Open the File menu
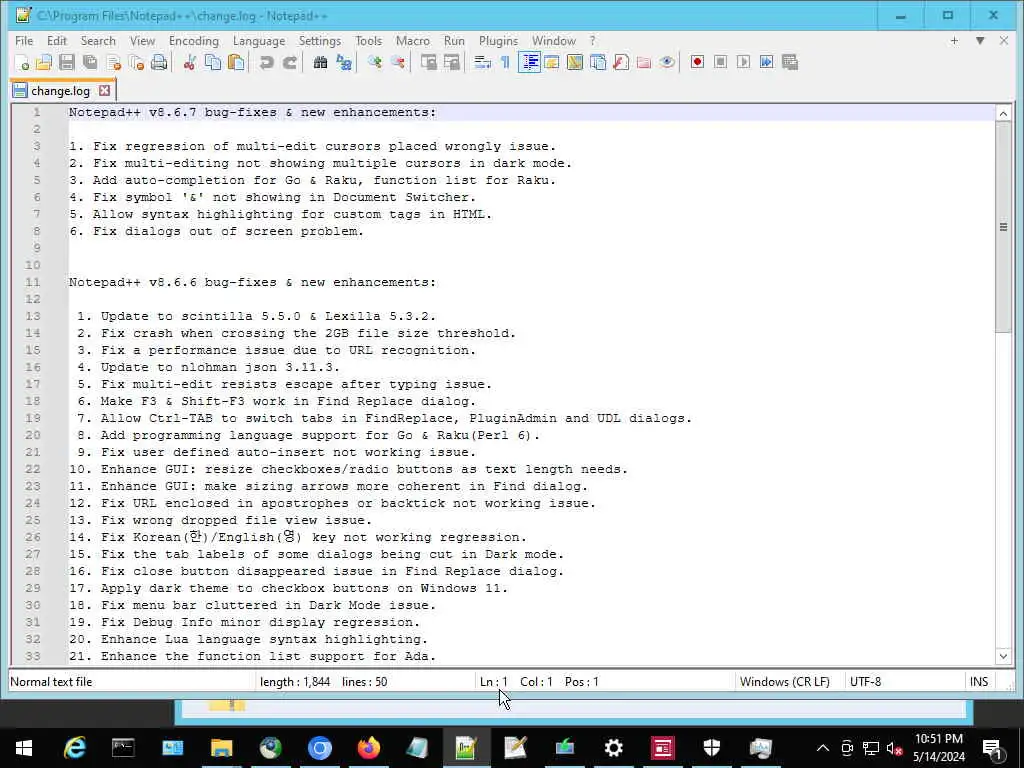 [24, 40]
